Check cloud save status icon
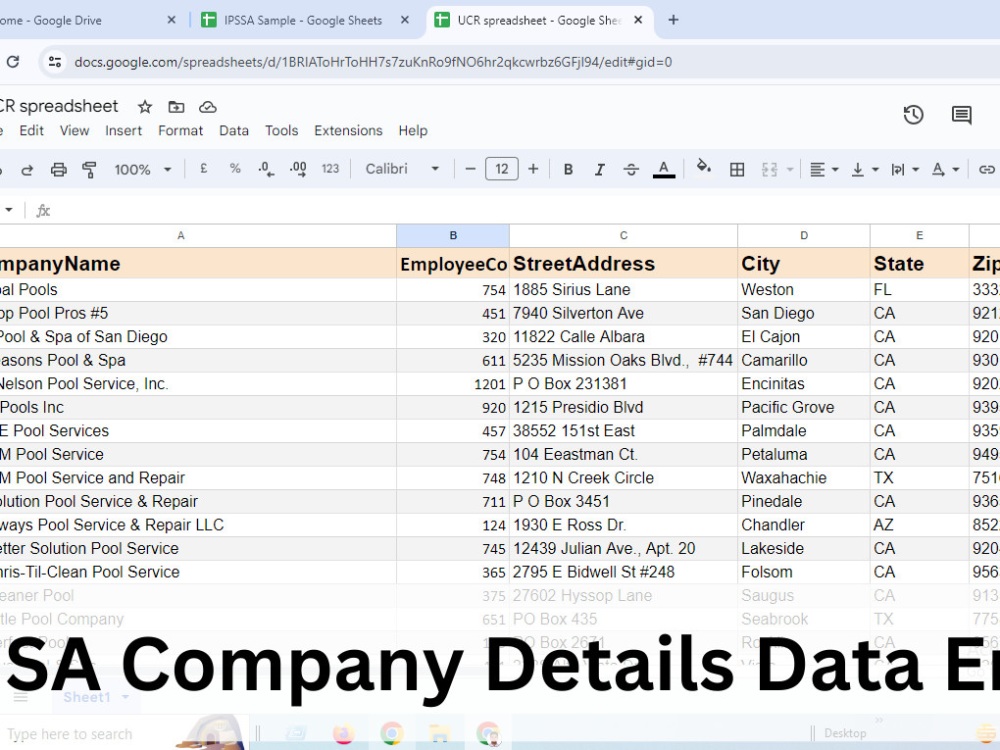Image resolution: width=1000 pixels, height=750 pixels. tap(208, 107)
